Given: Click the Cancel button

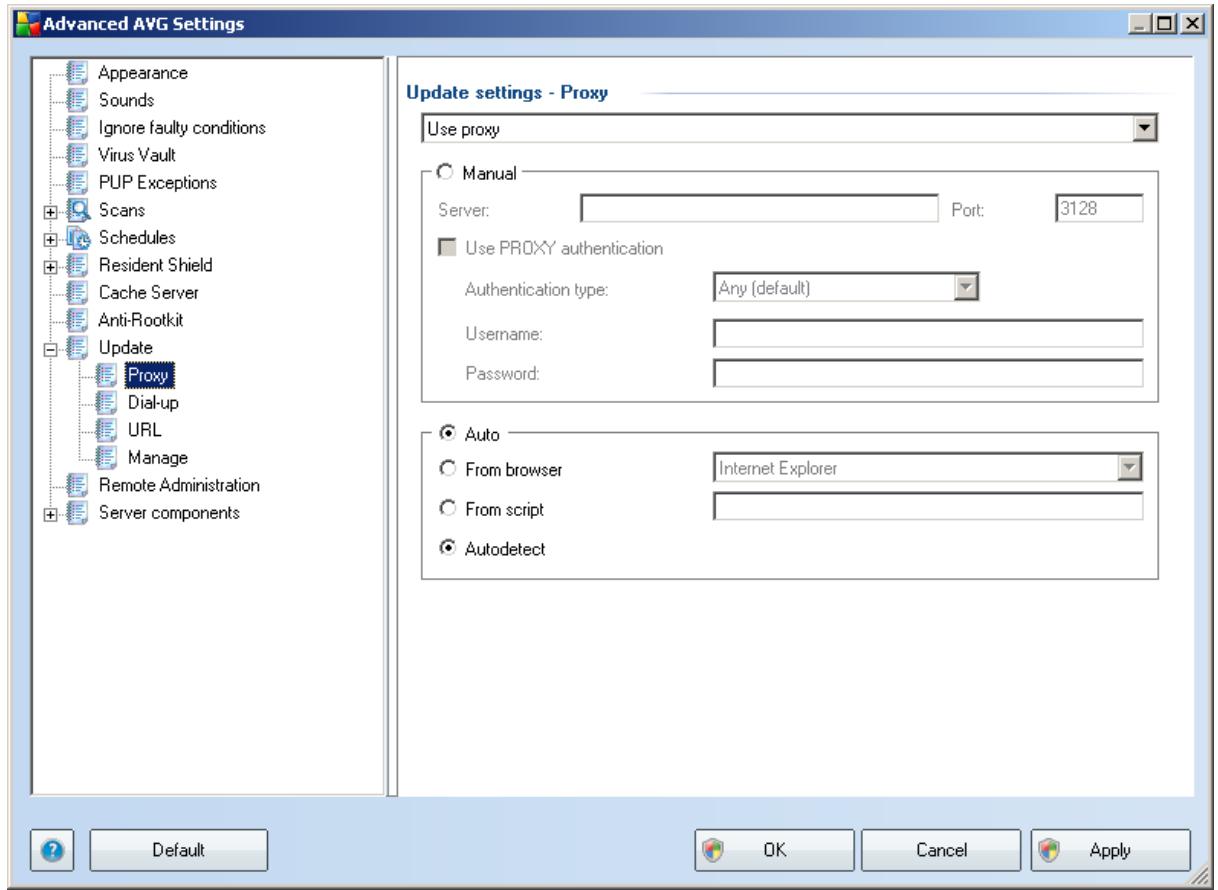Looking at the screenshot, I should 939,849.
